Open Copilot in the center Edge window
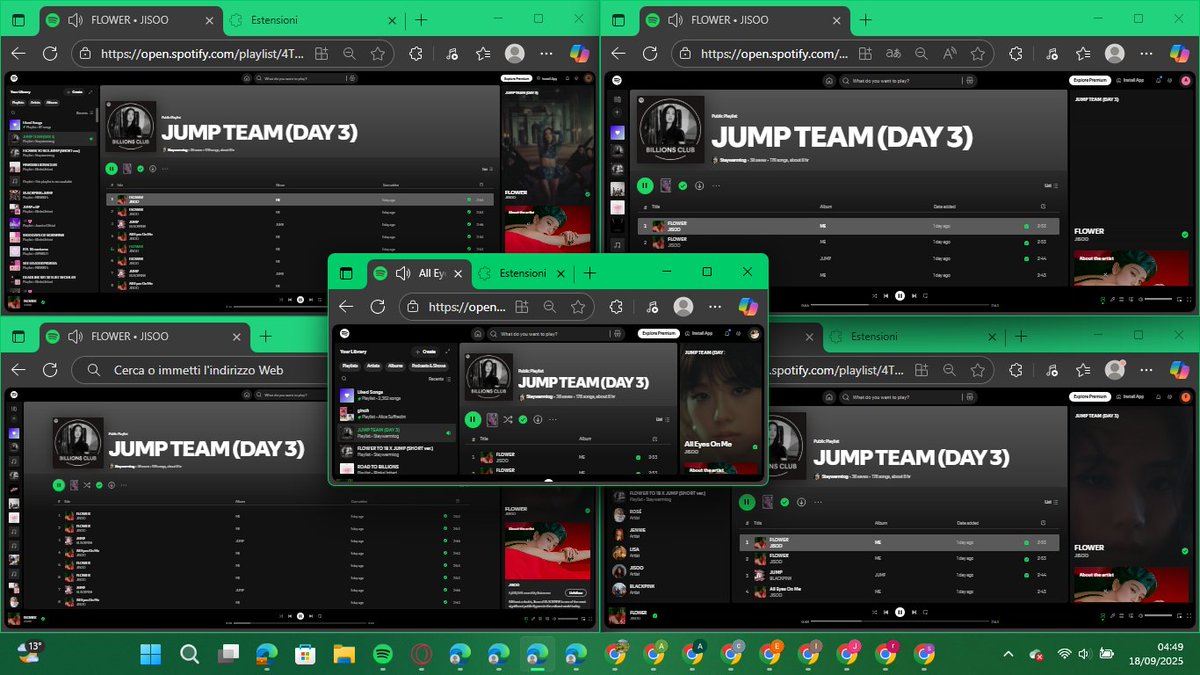Screen dimensions: 1200x675 click(x=747, y=307)
